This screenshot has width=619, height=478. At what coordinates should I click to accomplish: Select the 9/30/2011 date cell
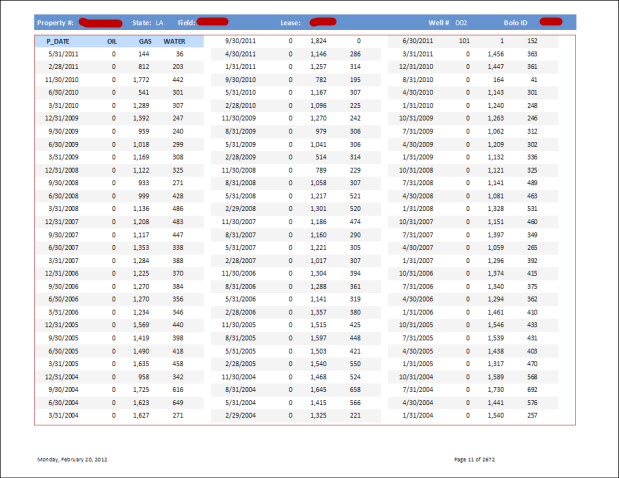click(x=240, y=41)
